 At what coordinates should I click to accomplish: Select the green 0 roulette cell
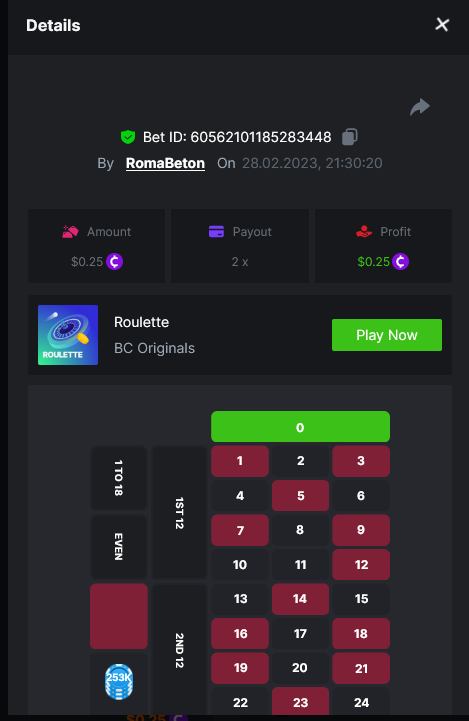(300, 427)
